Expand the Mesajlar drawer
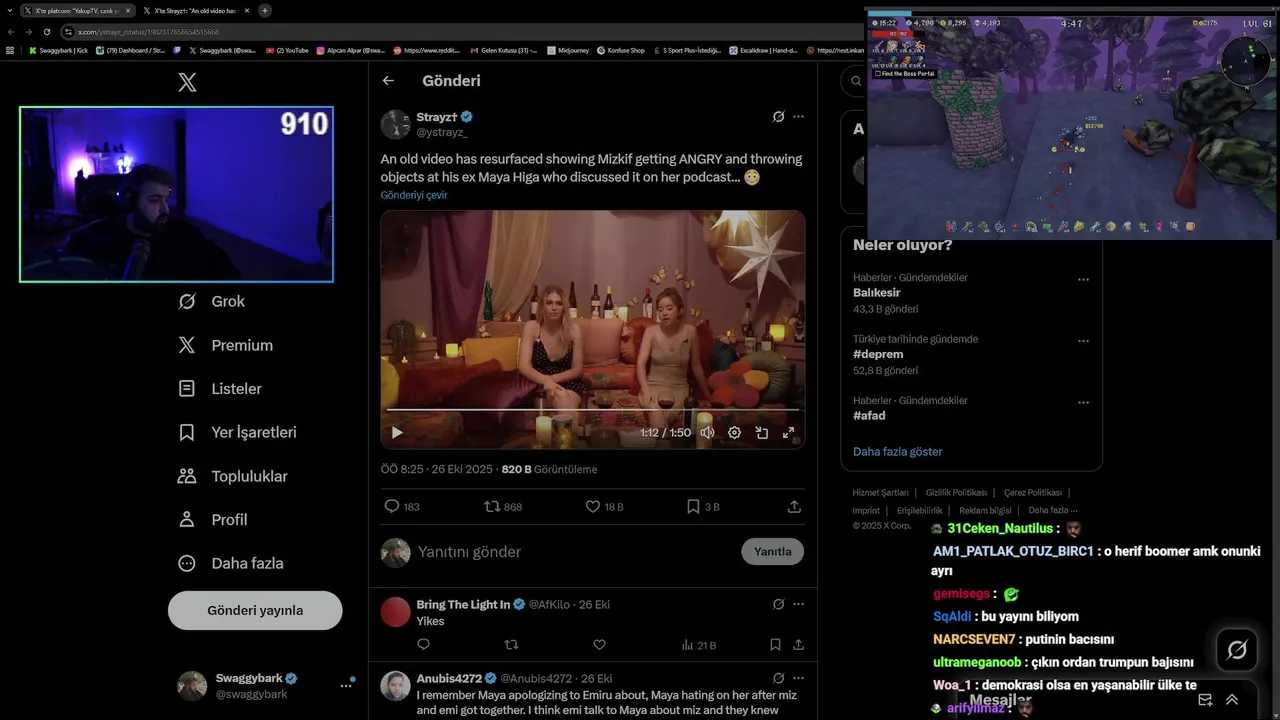The image size is (1280, 720). click(1232, 700)
